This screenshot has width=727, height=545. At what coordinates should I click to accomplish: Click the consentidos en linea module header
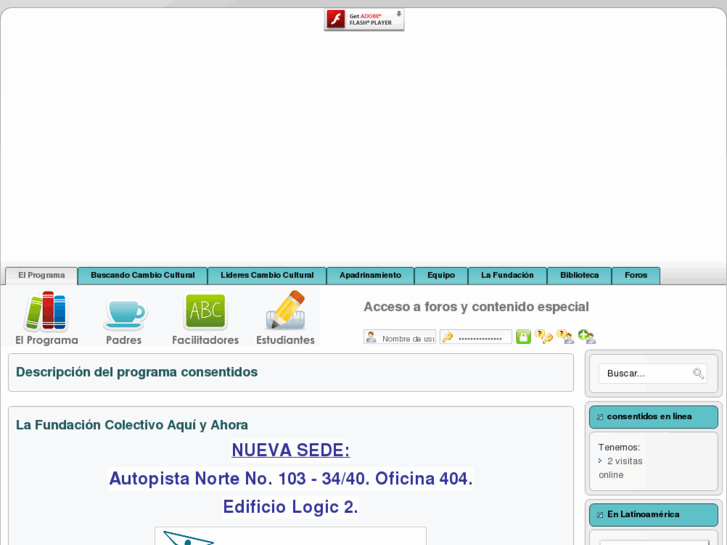coord(653,417)
